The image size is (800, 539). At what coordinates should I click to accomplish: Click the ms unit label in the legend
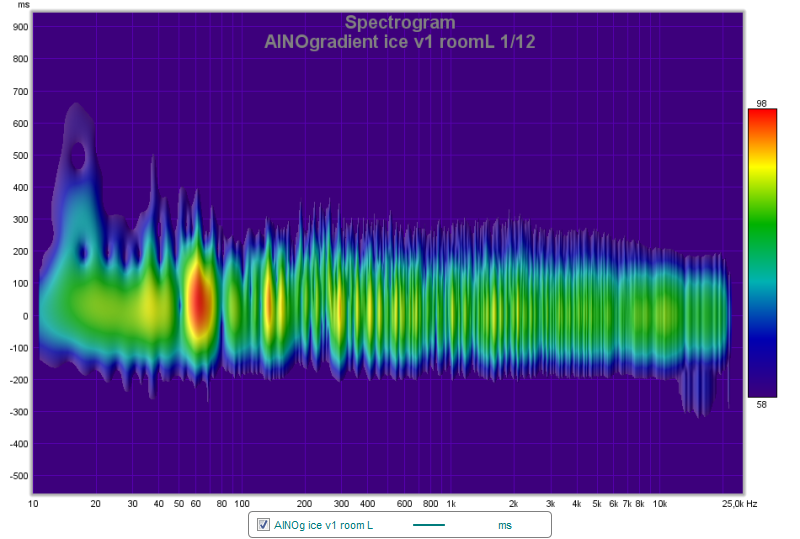[505, 525]
